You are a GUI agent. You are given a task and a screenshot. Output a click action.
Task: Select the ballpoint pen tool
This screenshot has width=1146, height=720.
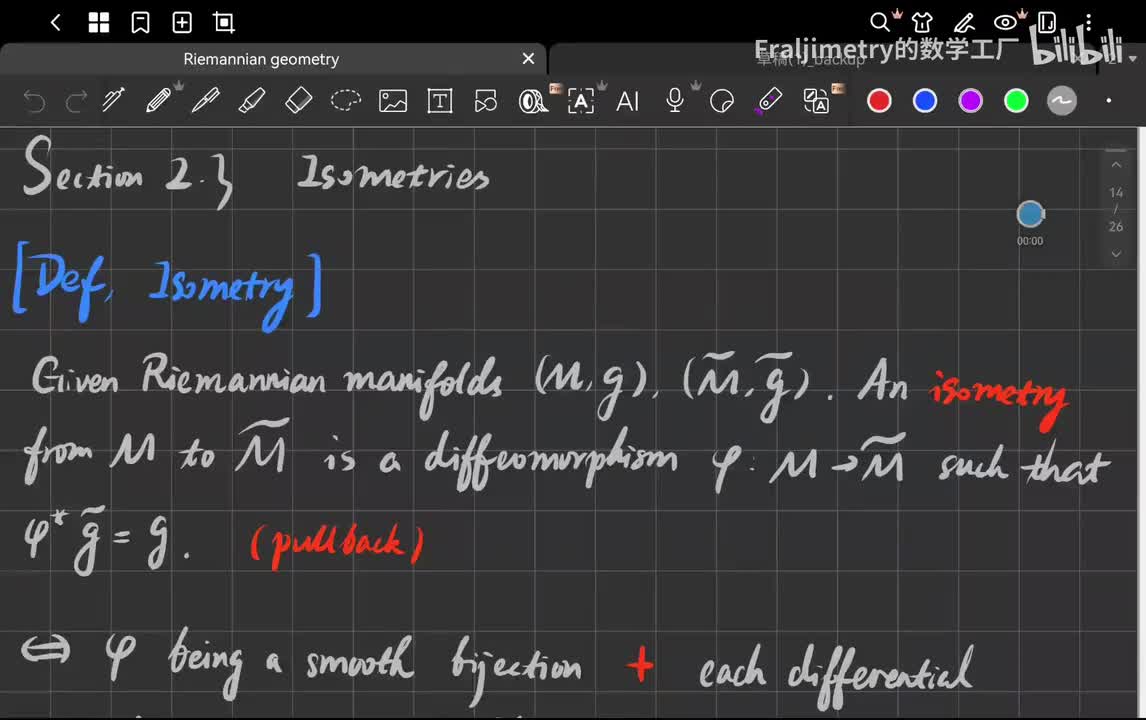pos(205,100)
